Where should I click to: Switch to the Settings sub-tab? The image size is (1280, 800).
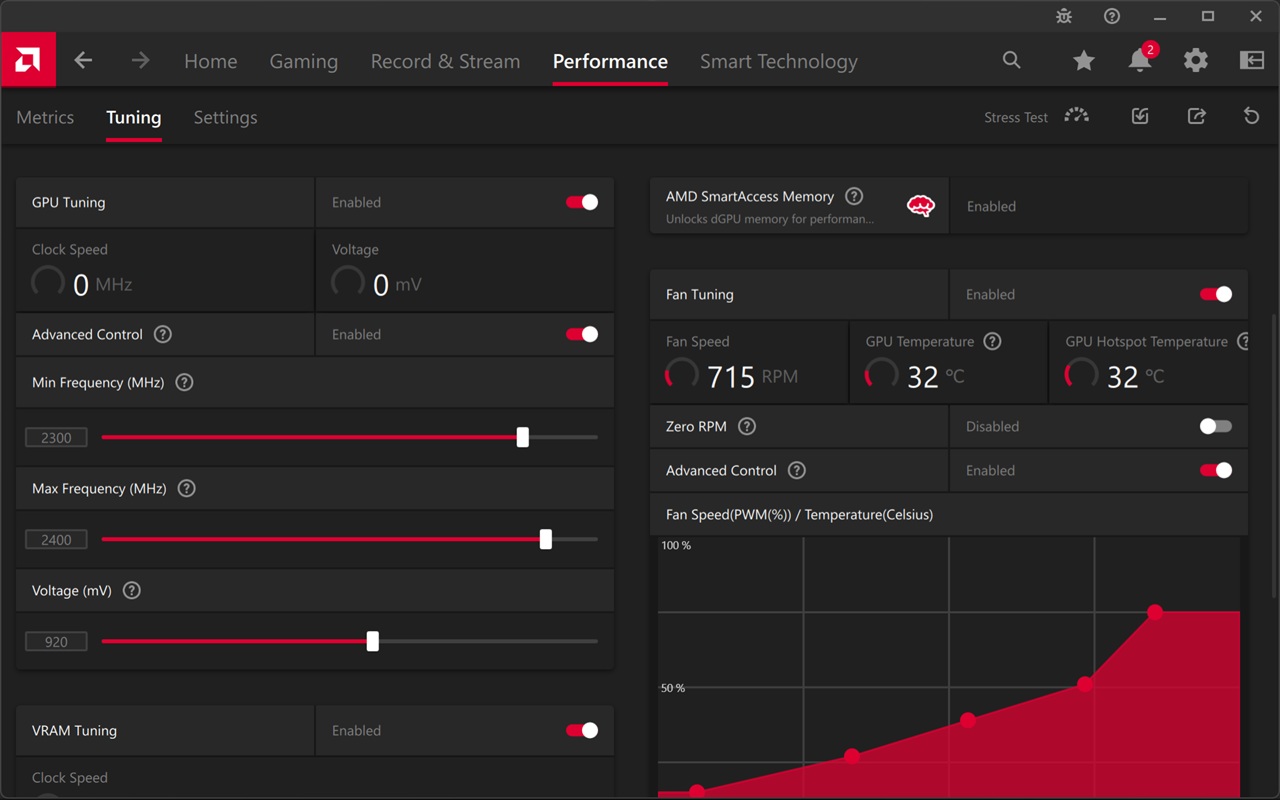pyautogui.click(x=225, y=117)
